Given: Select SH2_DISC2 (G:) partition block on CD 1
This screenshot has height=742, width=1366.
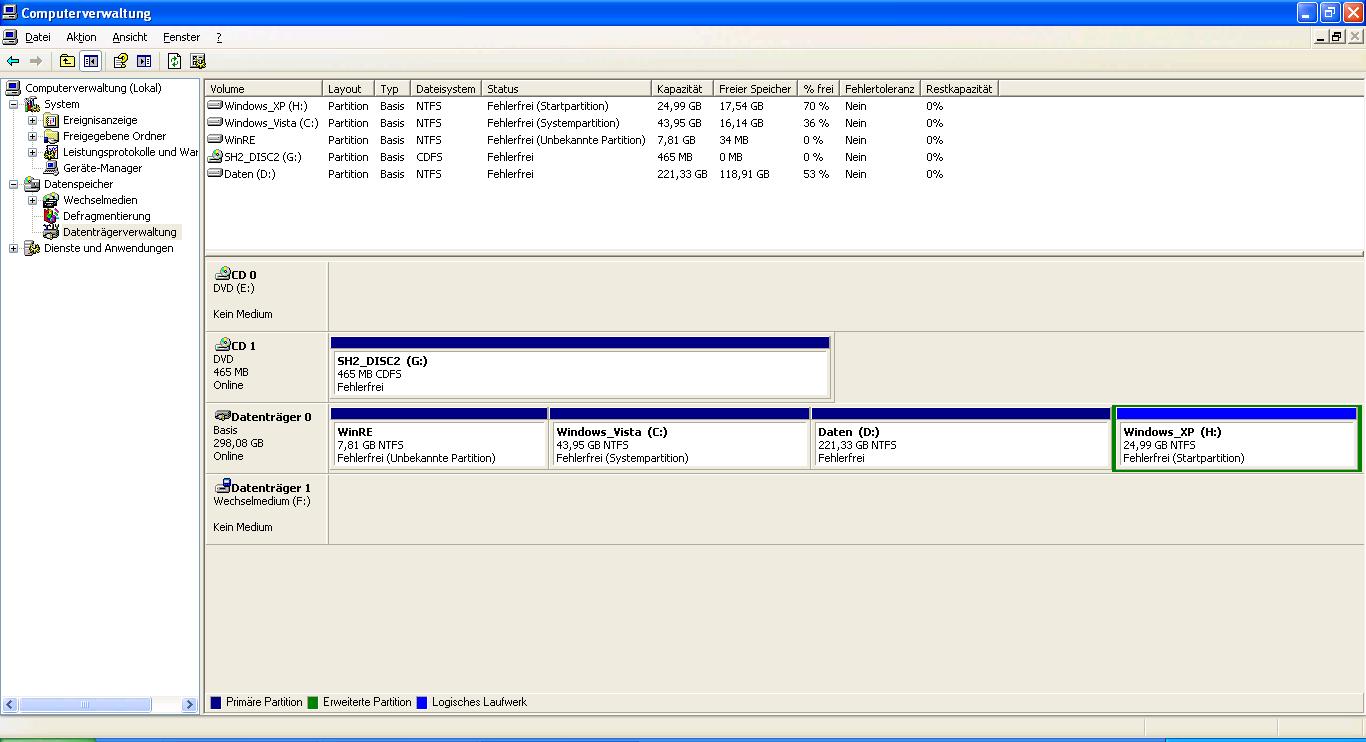Looking at the screenshot, I should point(580,367).
